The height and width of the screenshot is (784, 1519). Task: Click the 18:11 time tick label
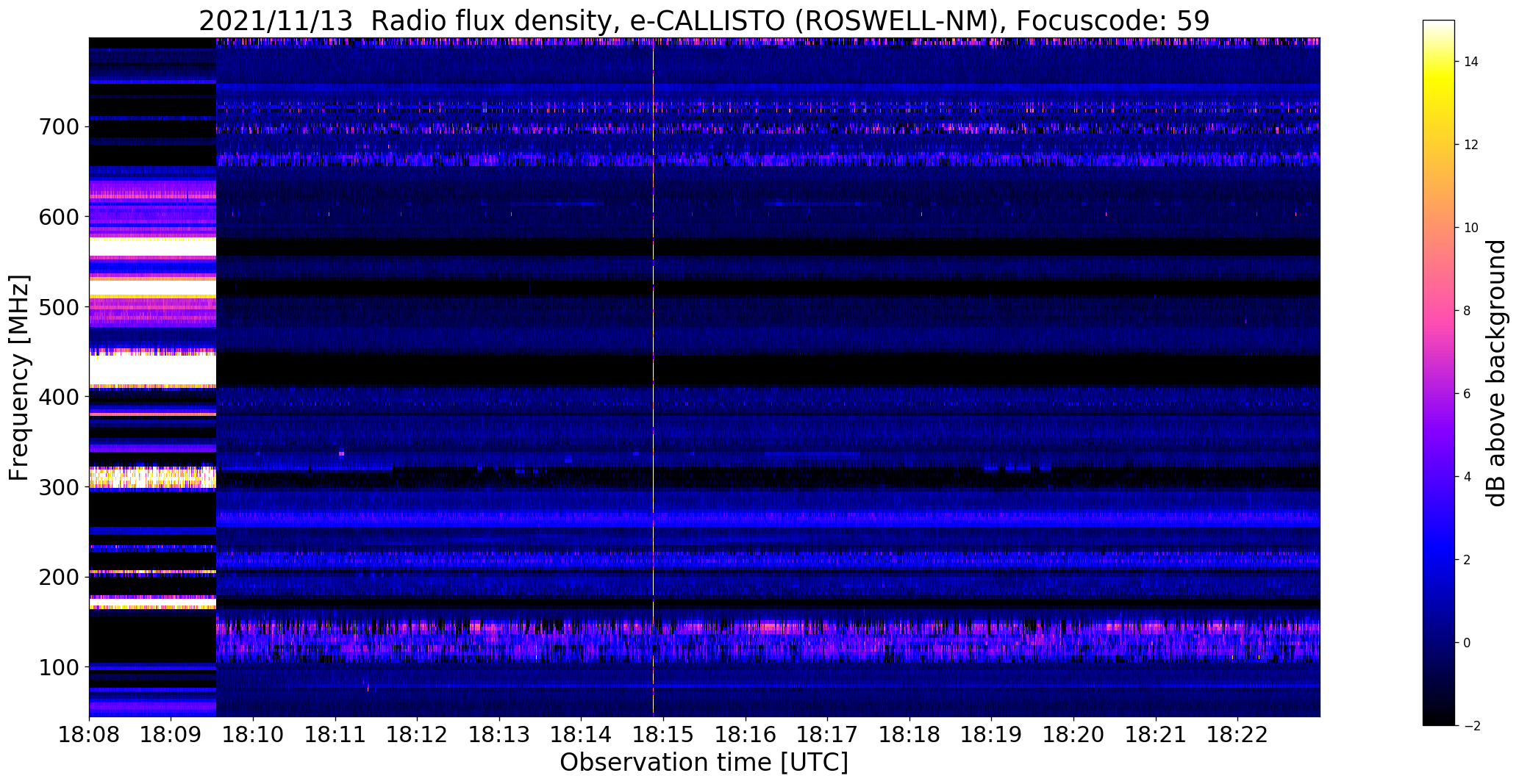335,735
